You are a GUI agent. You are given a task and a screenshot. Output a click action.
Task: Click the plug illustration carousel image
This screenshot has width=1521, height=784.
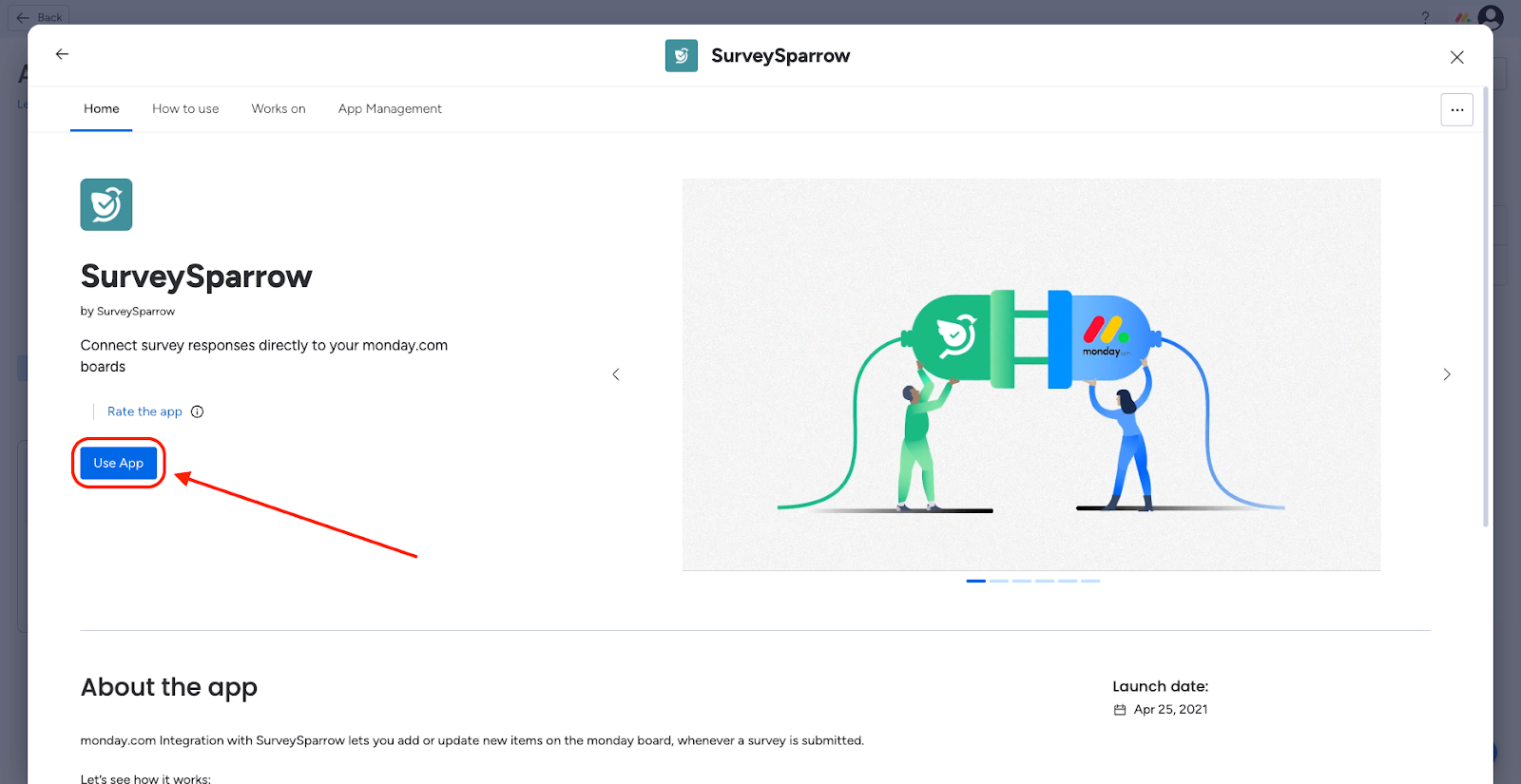pyautogui.click(x=1031, y=374)
